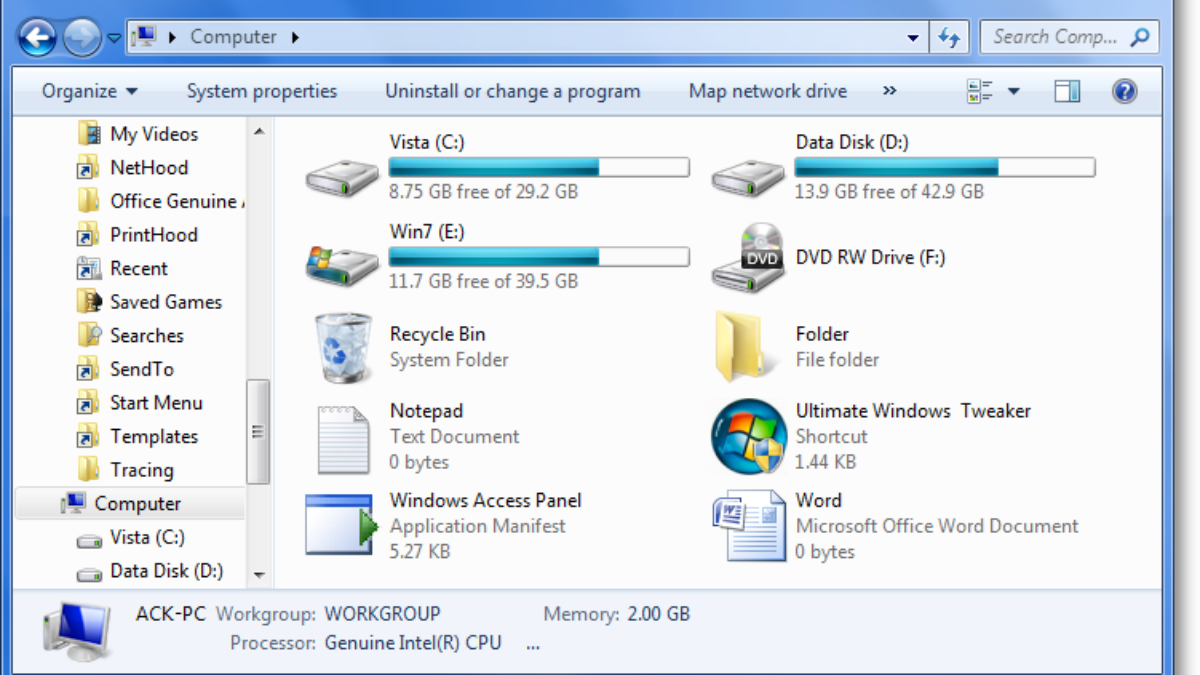Select the Word document icon
This screenshot has width=1200, height=675.
coord(748,525)
